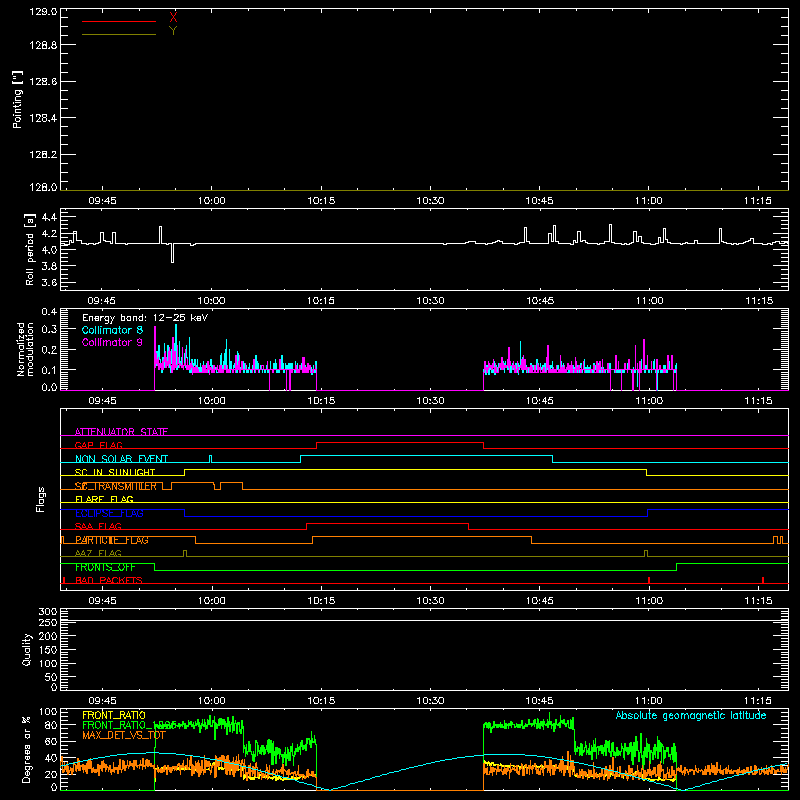Click the 150 Quality tick label
The width and height of the screenshot is (800, 800).
click(x=47, y=650)
